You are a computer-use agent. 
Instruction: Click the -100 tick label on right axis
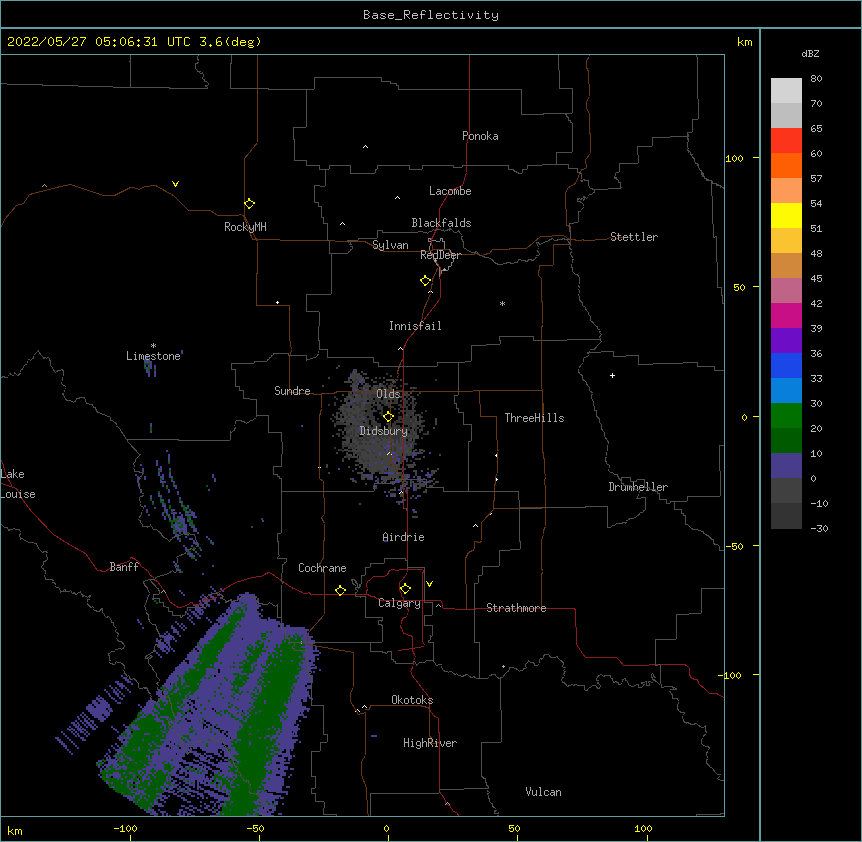coord(731,675)
